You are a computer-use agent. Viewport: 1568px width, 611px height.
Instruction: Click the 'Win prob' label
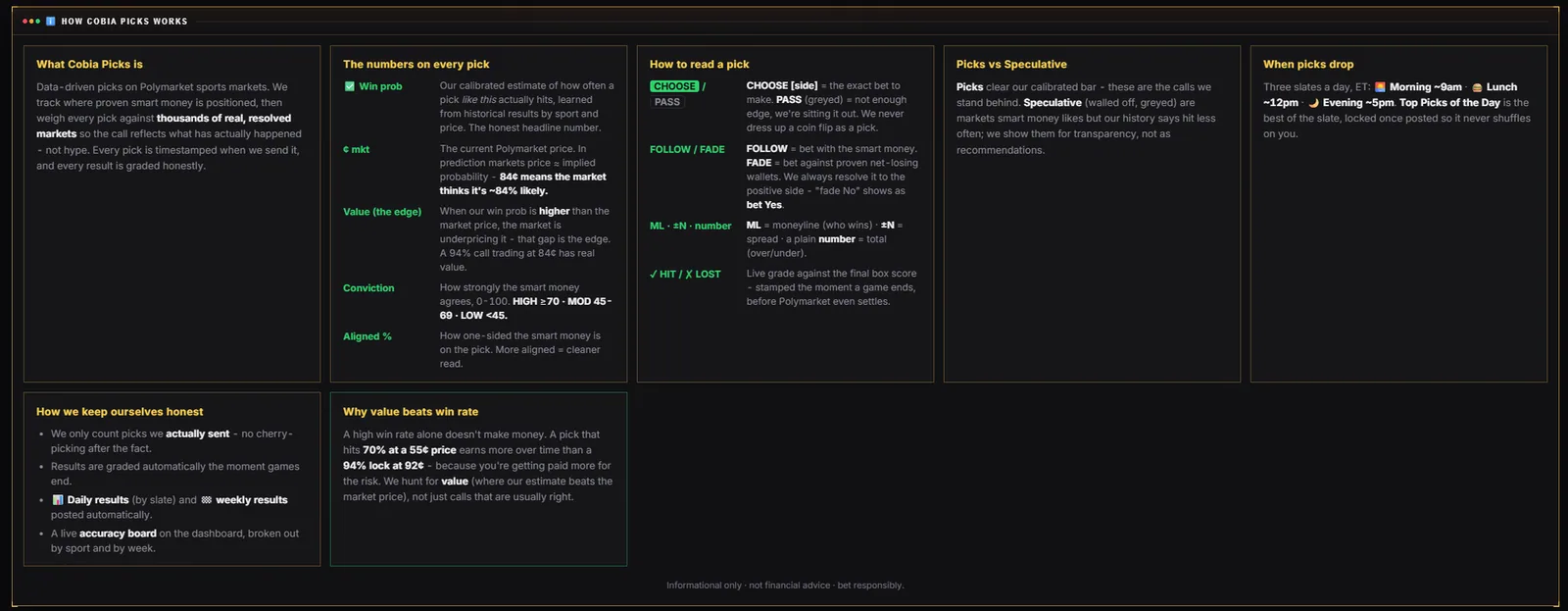(380, 86)
